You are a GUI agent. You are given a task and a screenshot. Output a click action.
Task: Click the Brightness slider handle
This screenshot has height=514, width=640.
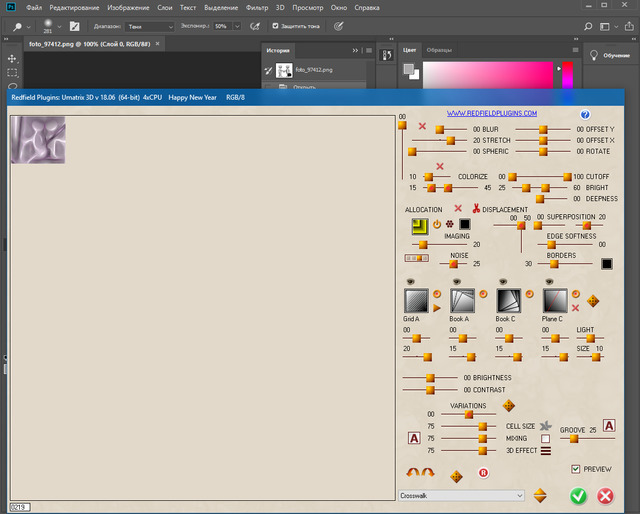[431, 377]
